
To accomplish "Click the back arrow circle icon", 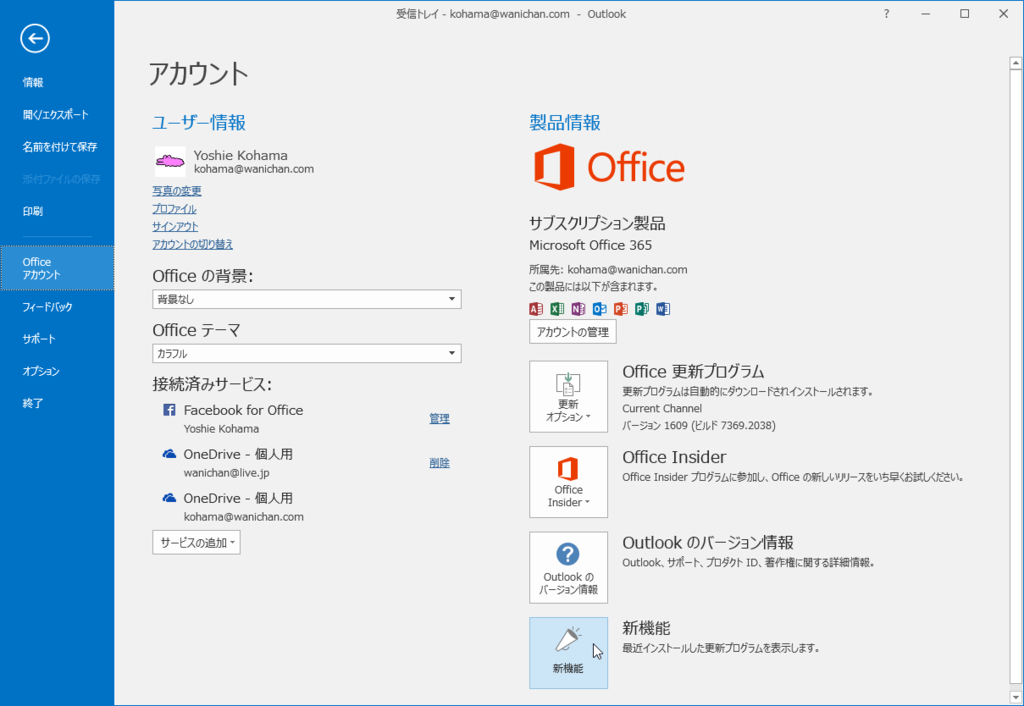I will [35, 38].
